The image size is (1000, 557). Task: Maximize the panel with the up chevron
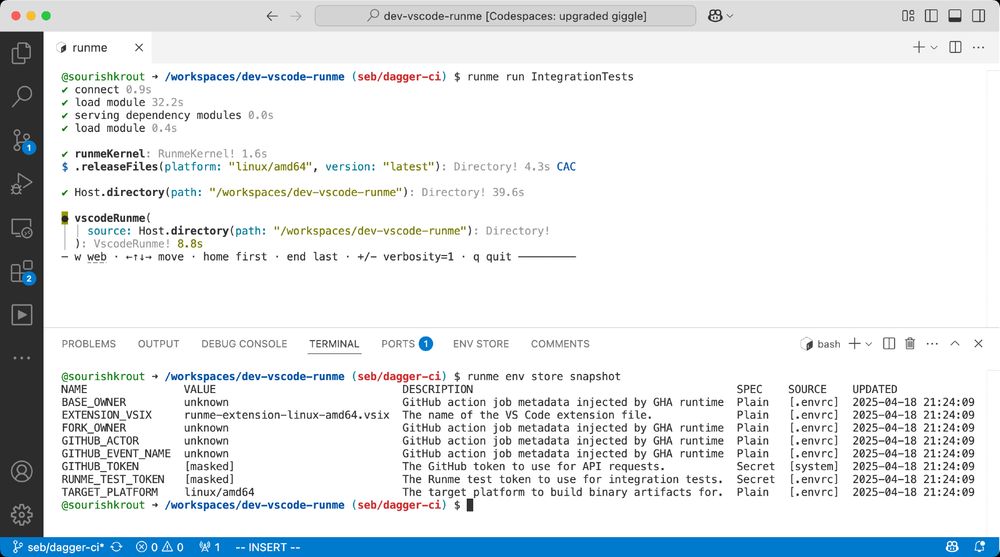click(955, 343)
